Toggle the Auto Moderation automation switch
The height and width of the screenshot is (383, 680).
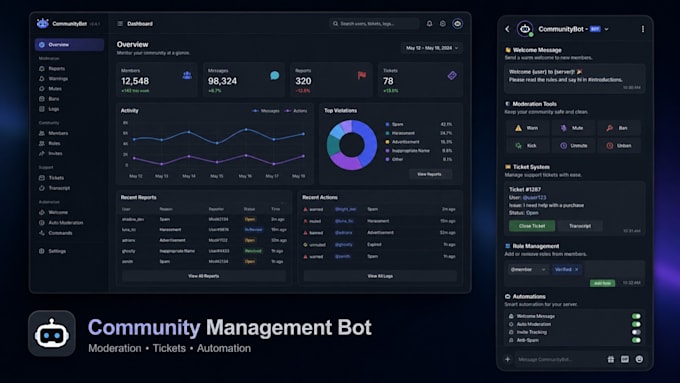pyautogui.click(x=636, y=324)
